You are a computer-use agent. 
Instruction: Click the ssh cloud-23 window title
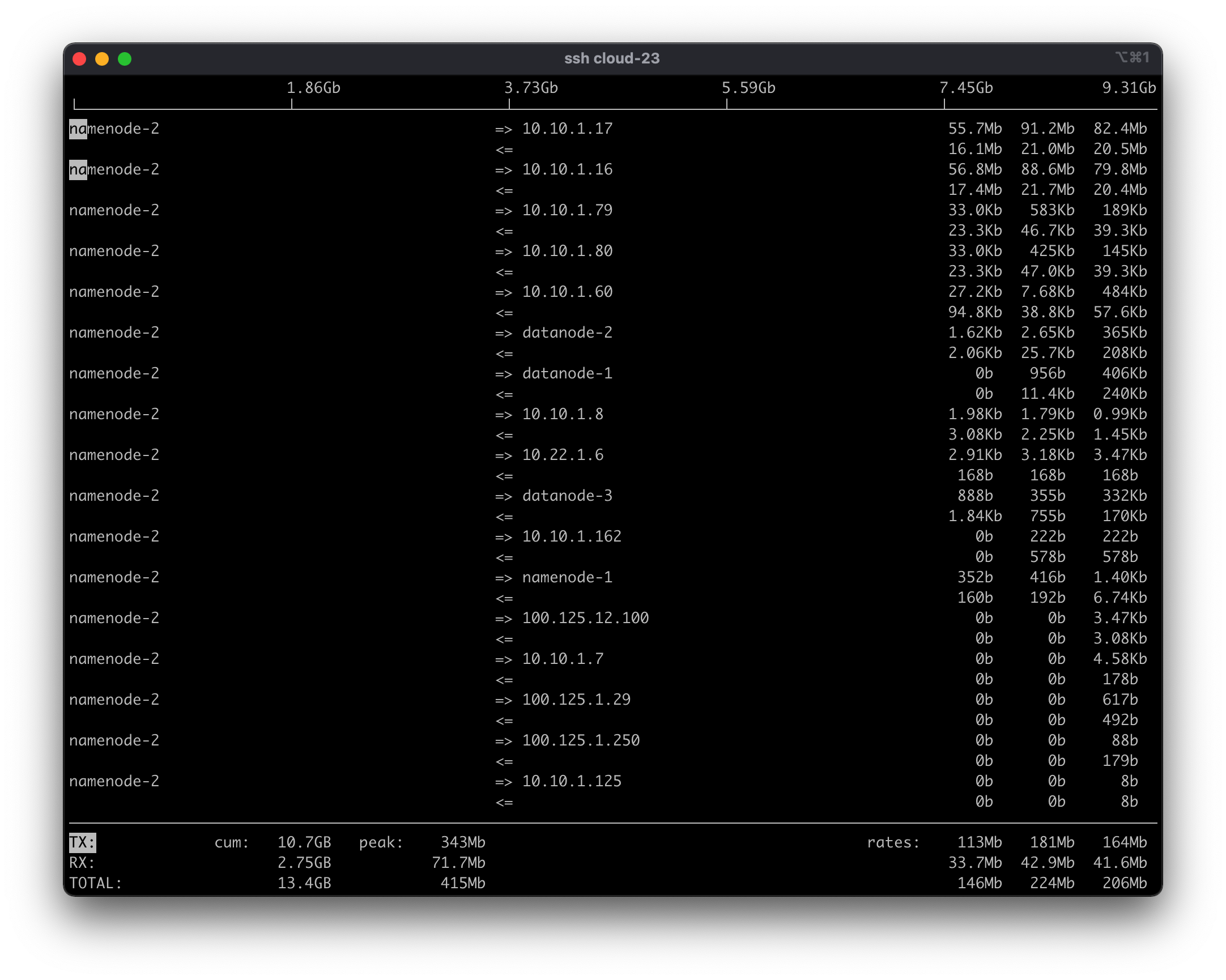click(x=612, y=58)
